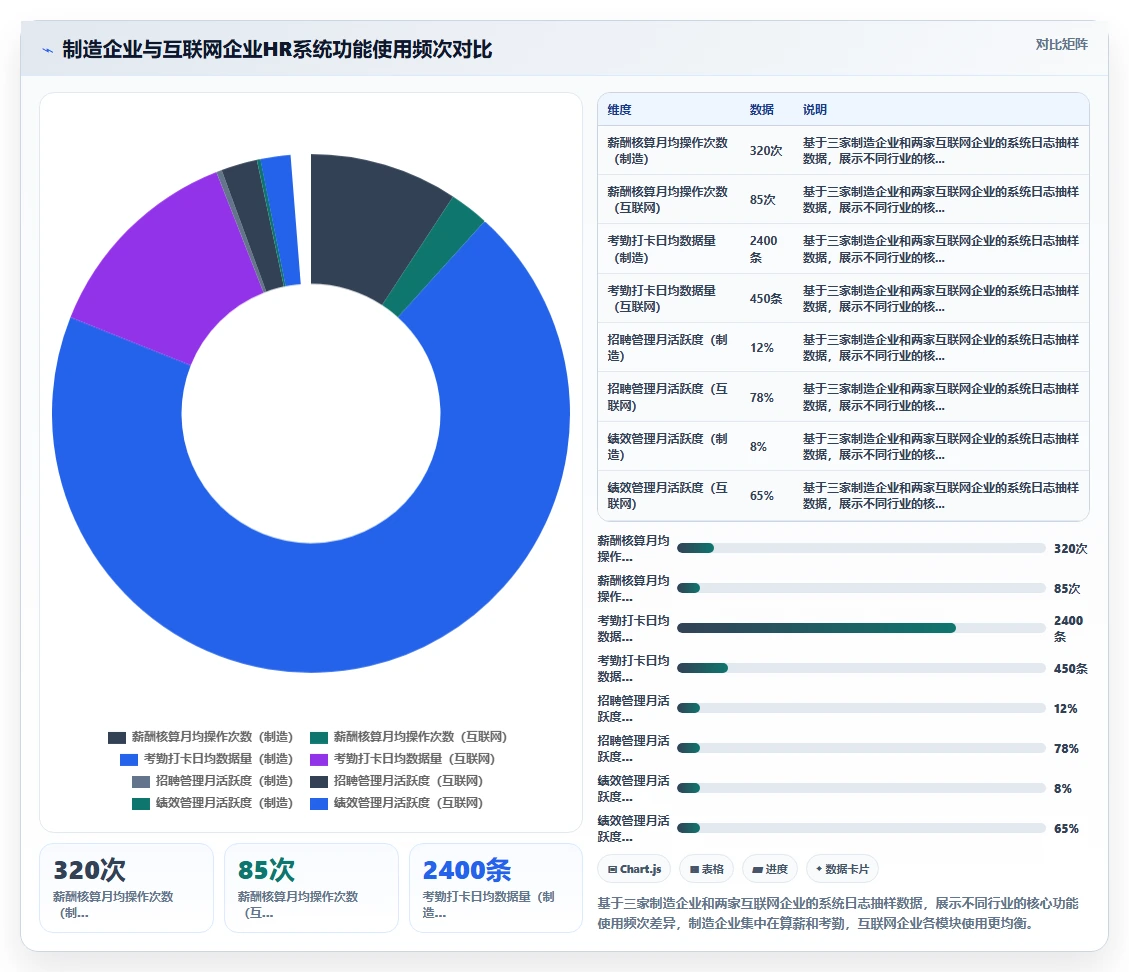The image size is (1129, 972).
Task: Open the 320次 data card
Action: click(127, 888)
